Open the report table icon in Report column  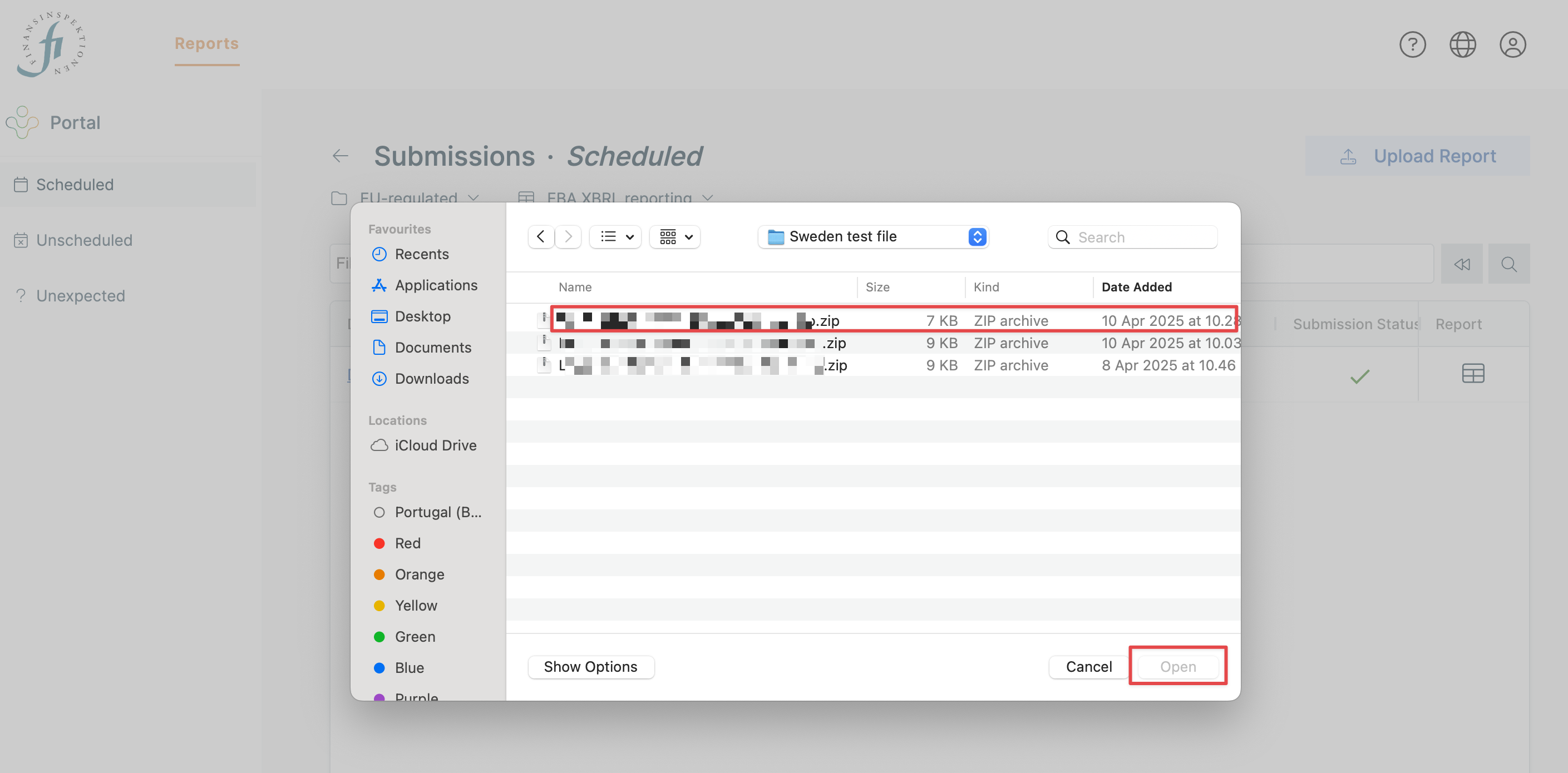click(x=1473, y=373)
